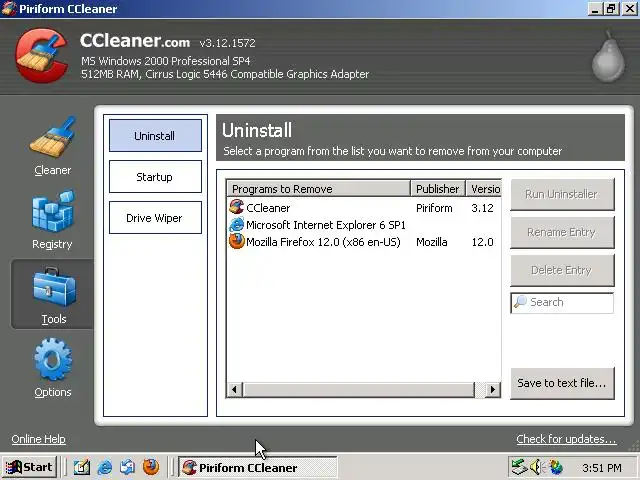The image size is (640, 480).
Task: Switch to the Drive Wiper tab
Action: pyautogui.click(x=155, y=218)
